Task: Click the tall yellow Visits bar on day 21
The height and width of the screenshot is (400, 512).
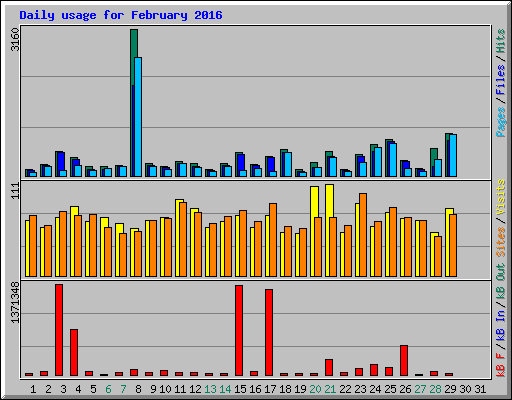Action: pyautogui.click(x=329, y=200)
